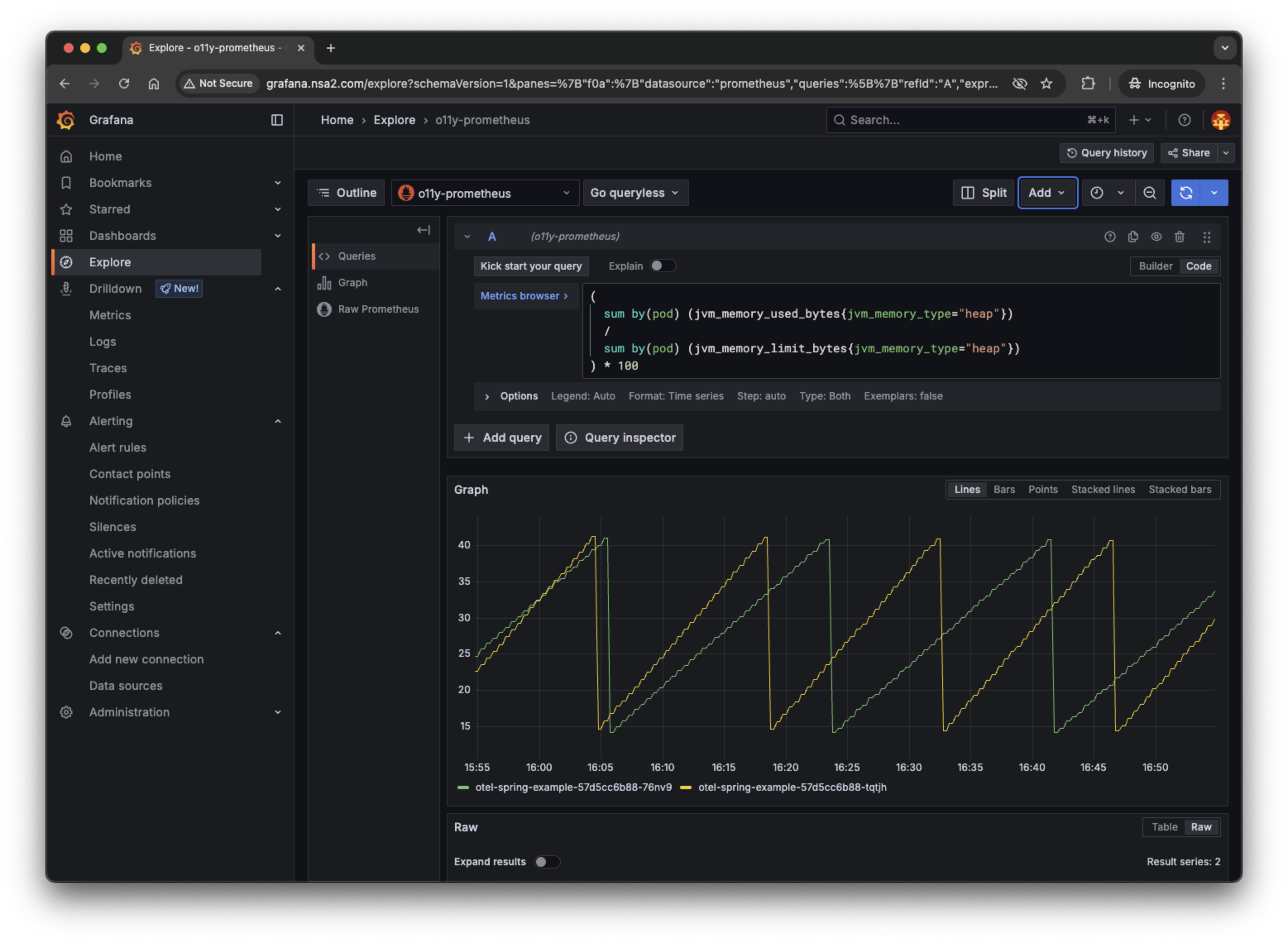Open Logs under Drilldown
This screenshot has width=1288, height=943.
pyautogui.click(x=103, y=342)
